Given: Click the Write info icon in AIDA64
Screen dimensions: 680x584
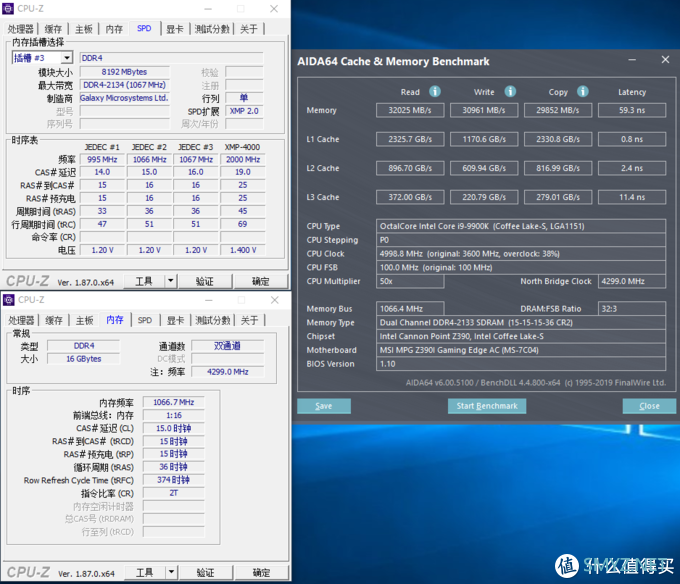Looking at the screenshot, I should pos(510,91).
